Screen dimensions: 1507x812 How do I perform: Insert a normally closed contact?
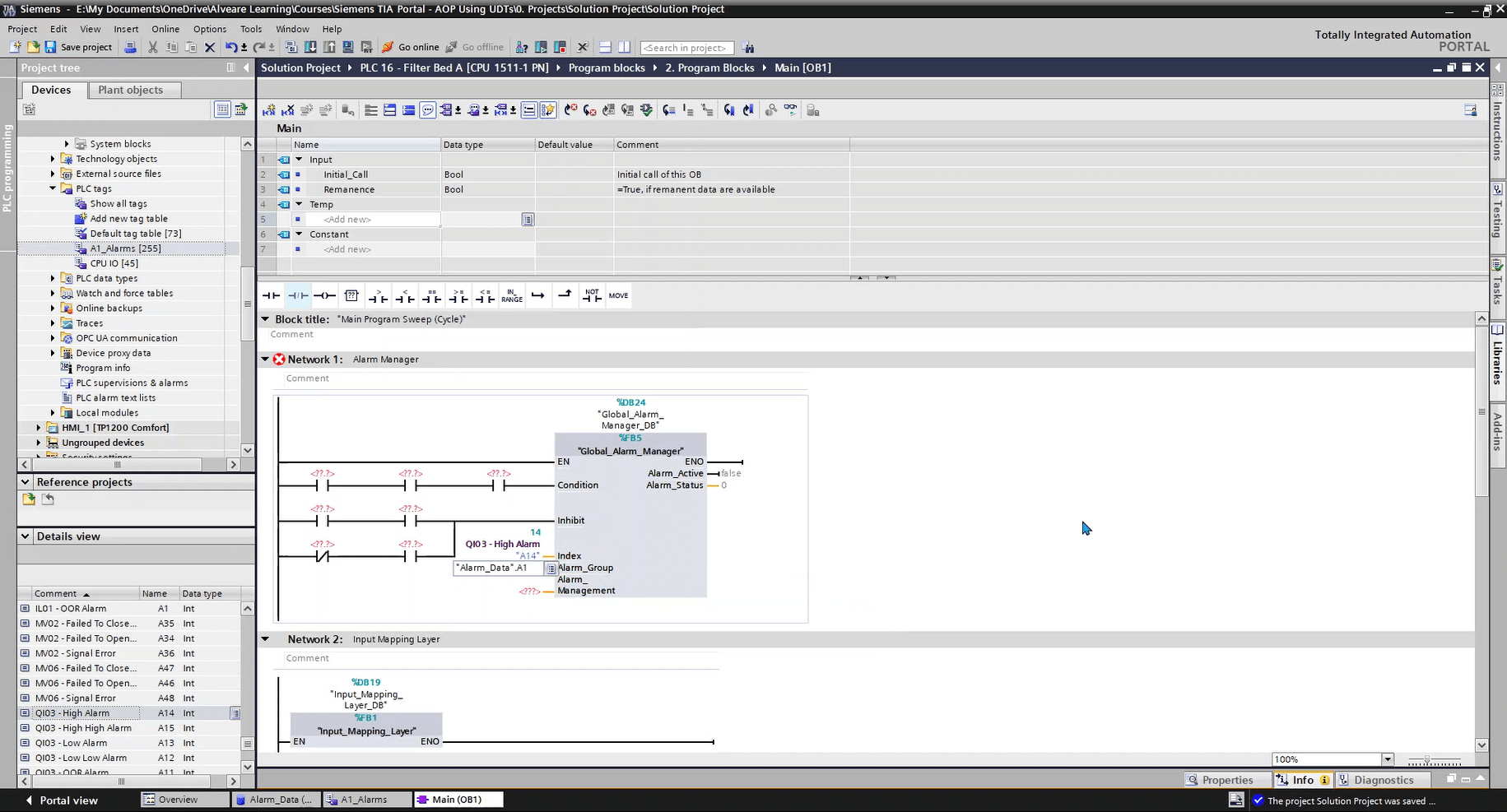(298, 295)
